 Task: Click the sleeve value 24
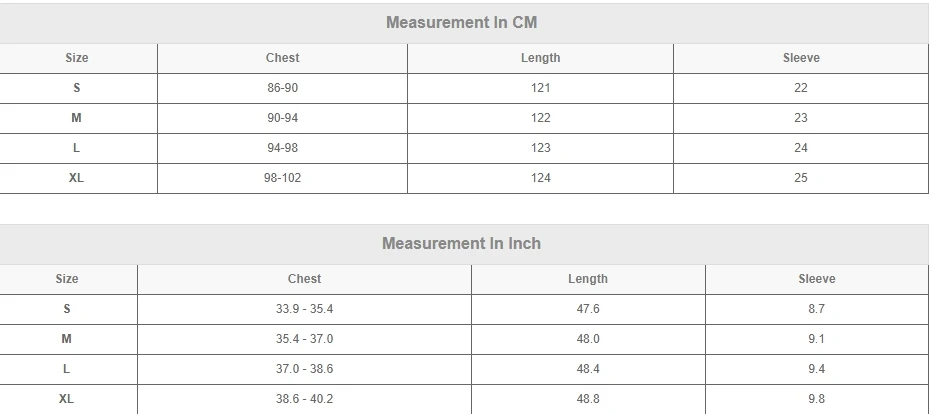[x=800, y=148]
